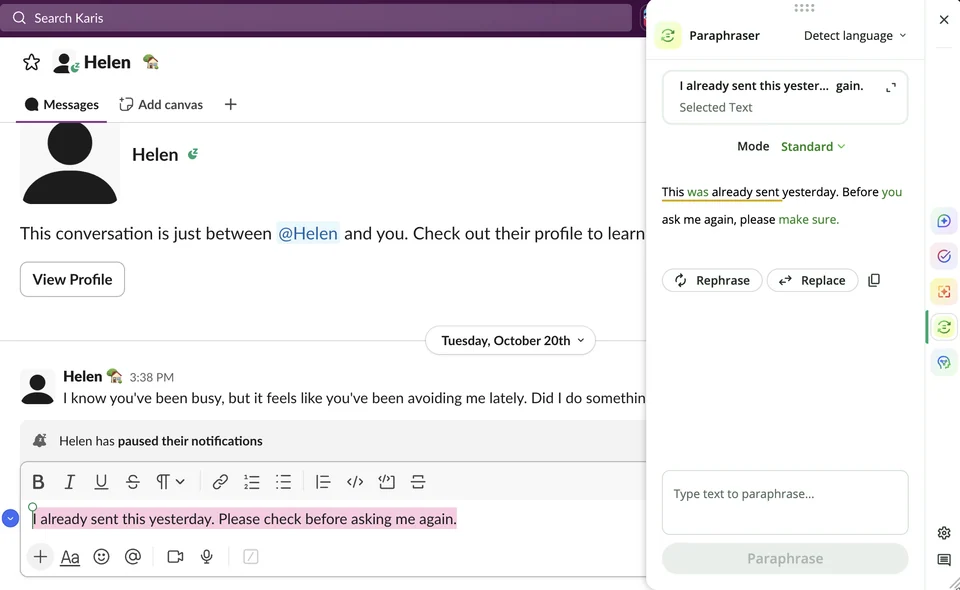The height and width of the screenshot is (590, 960).
Task: Open the plus attachments menu in composer
Action: coord(40,557)
